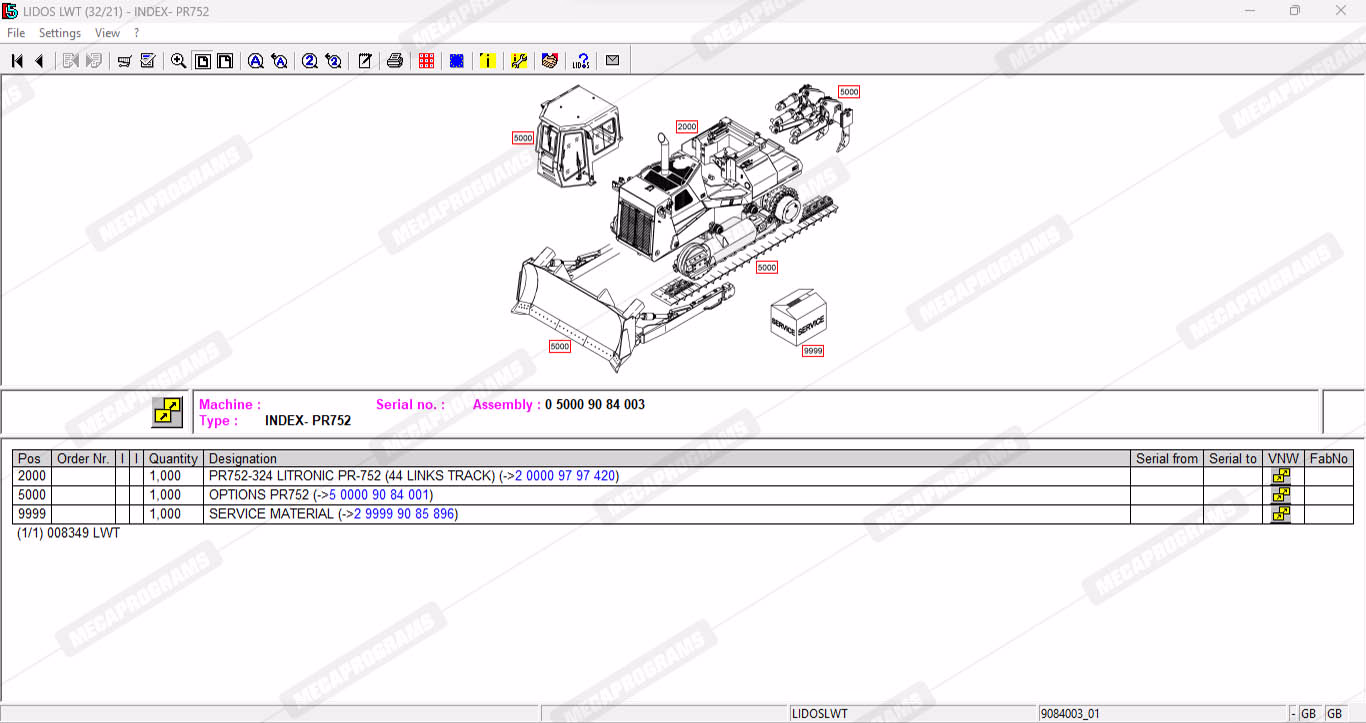Open the shopping cart icon
The image size is (1366, 723).
click(125, 61)
